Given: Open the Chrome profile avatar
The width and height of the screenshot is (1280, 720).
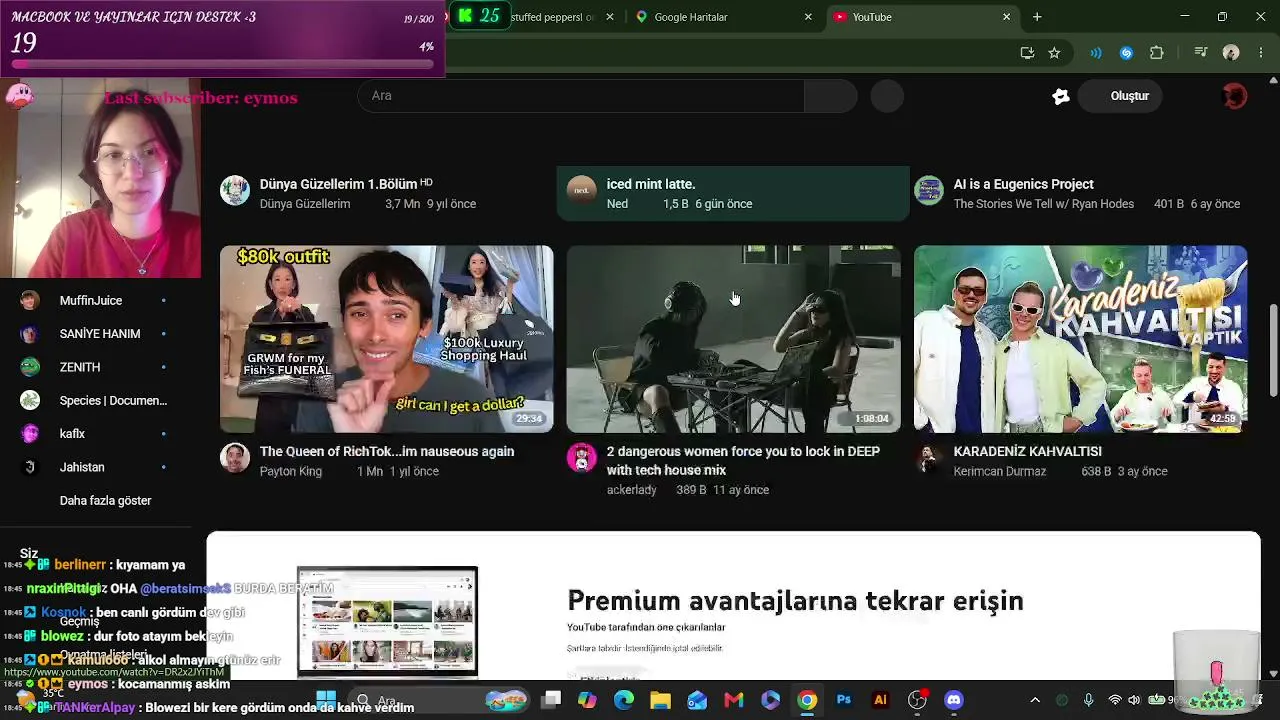Looking at the screenshot, I should coord(1231,53).
